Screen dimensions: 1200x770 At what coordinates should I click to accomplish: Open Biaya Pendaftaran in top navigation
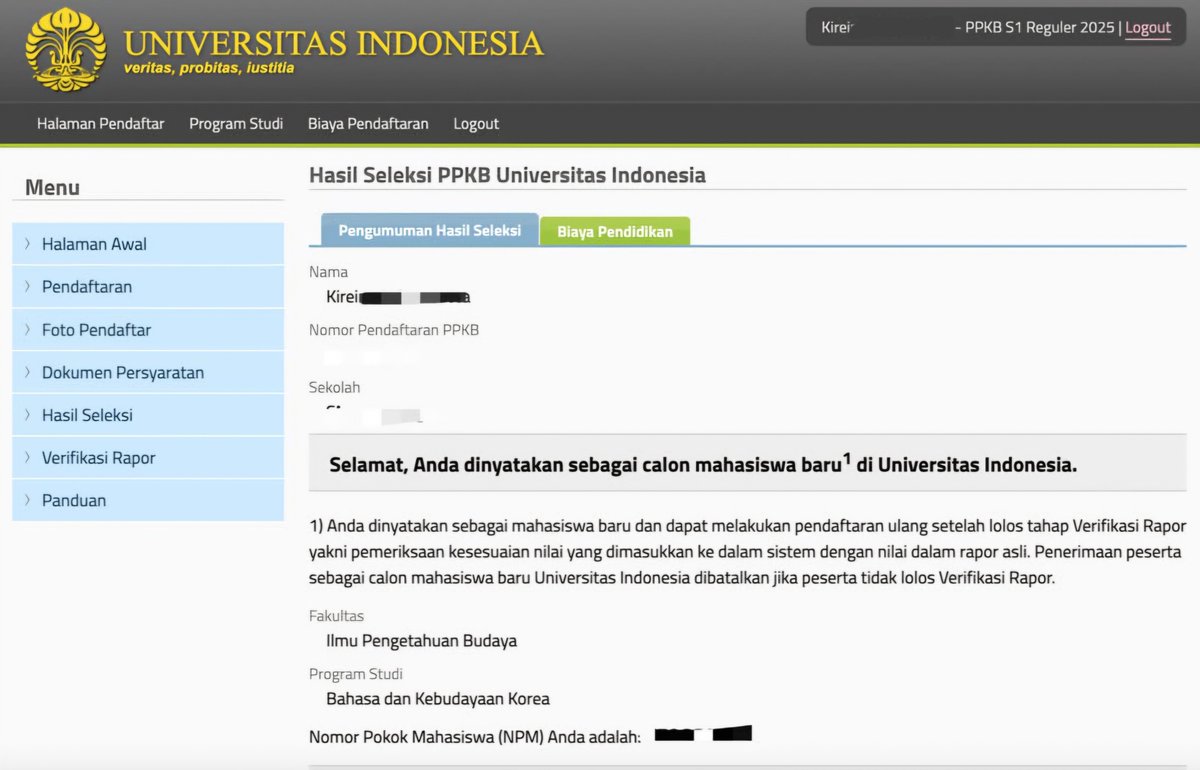368,124
